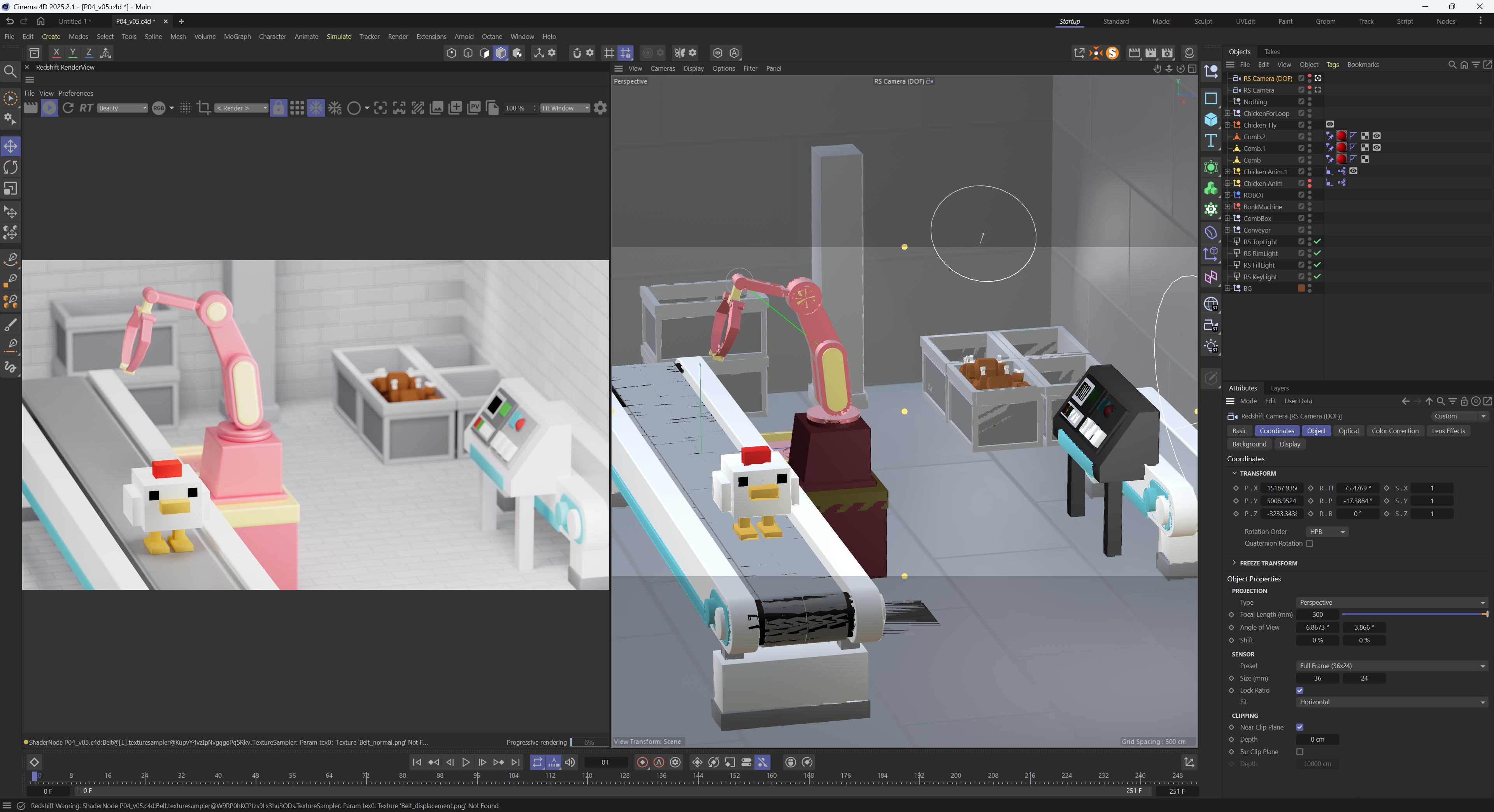Select the Move tool in left toolbar
This screenshot has height=812, width=1494.
point(11,146)
